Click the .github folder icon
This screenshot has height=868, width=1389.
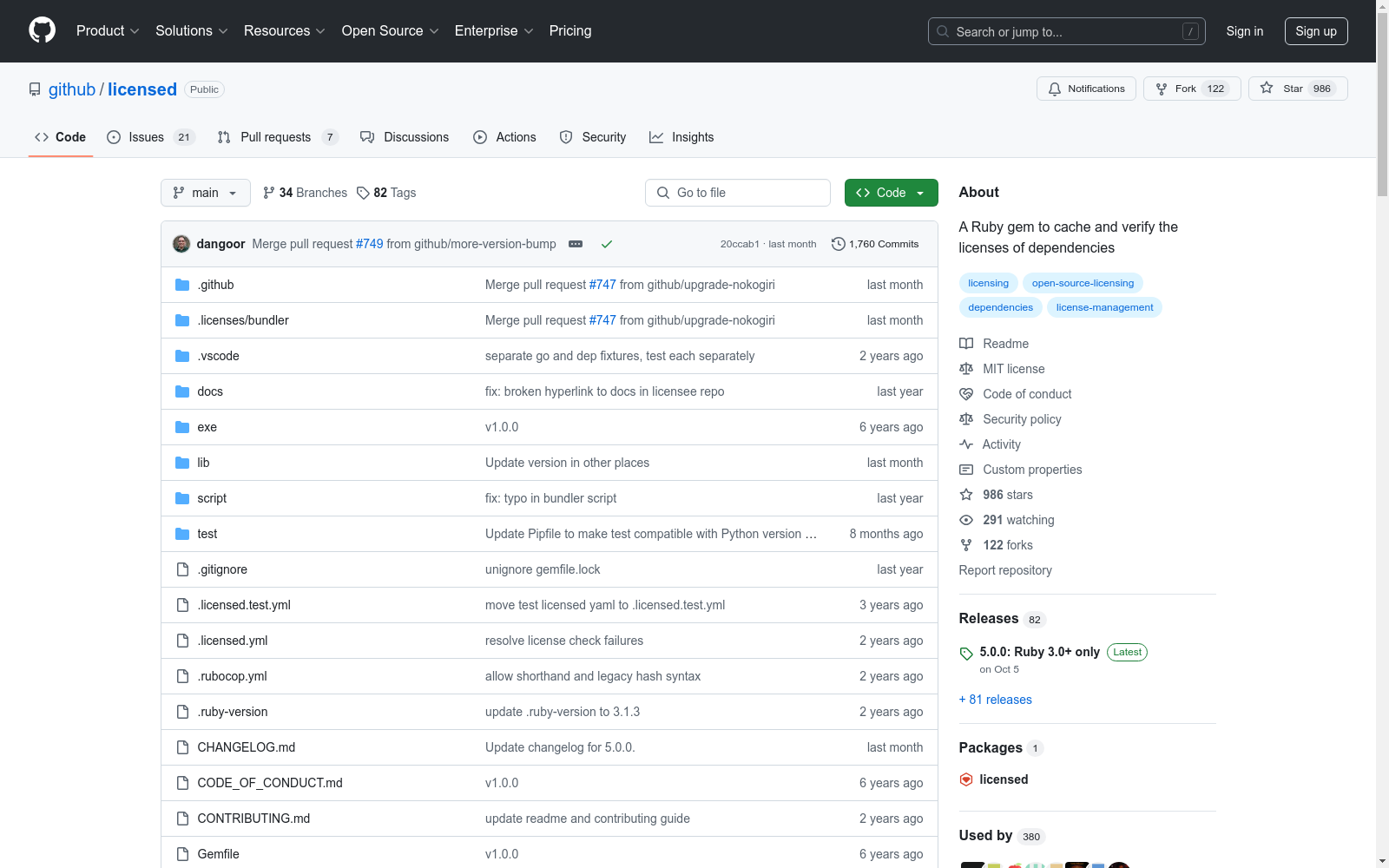pos(182,285)
